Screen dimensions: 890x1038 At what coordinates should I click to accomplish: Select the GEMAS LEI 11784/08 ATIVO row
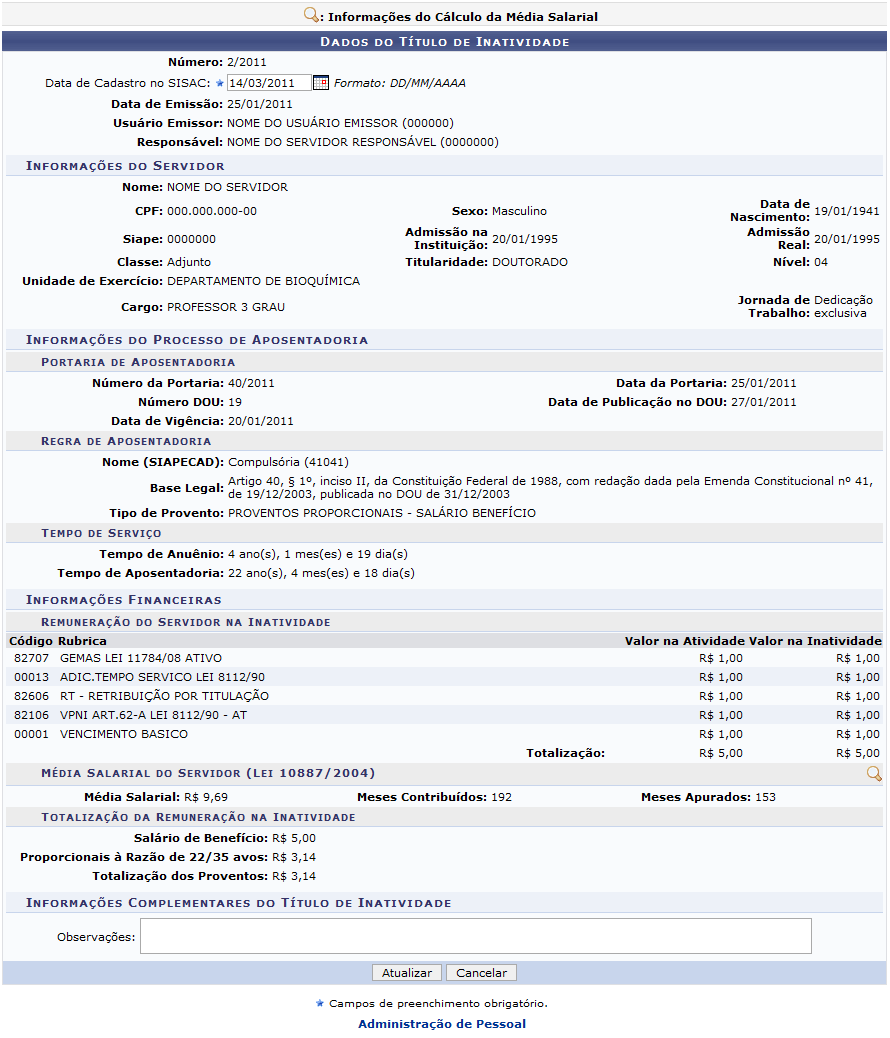[141, 658]
